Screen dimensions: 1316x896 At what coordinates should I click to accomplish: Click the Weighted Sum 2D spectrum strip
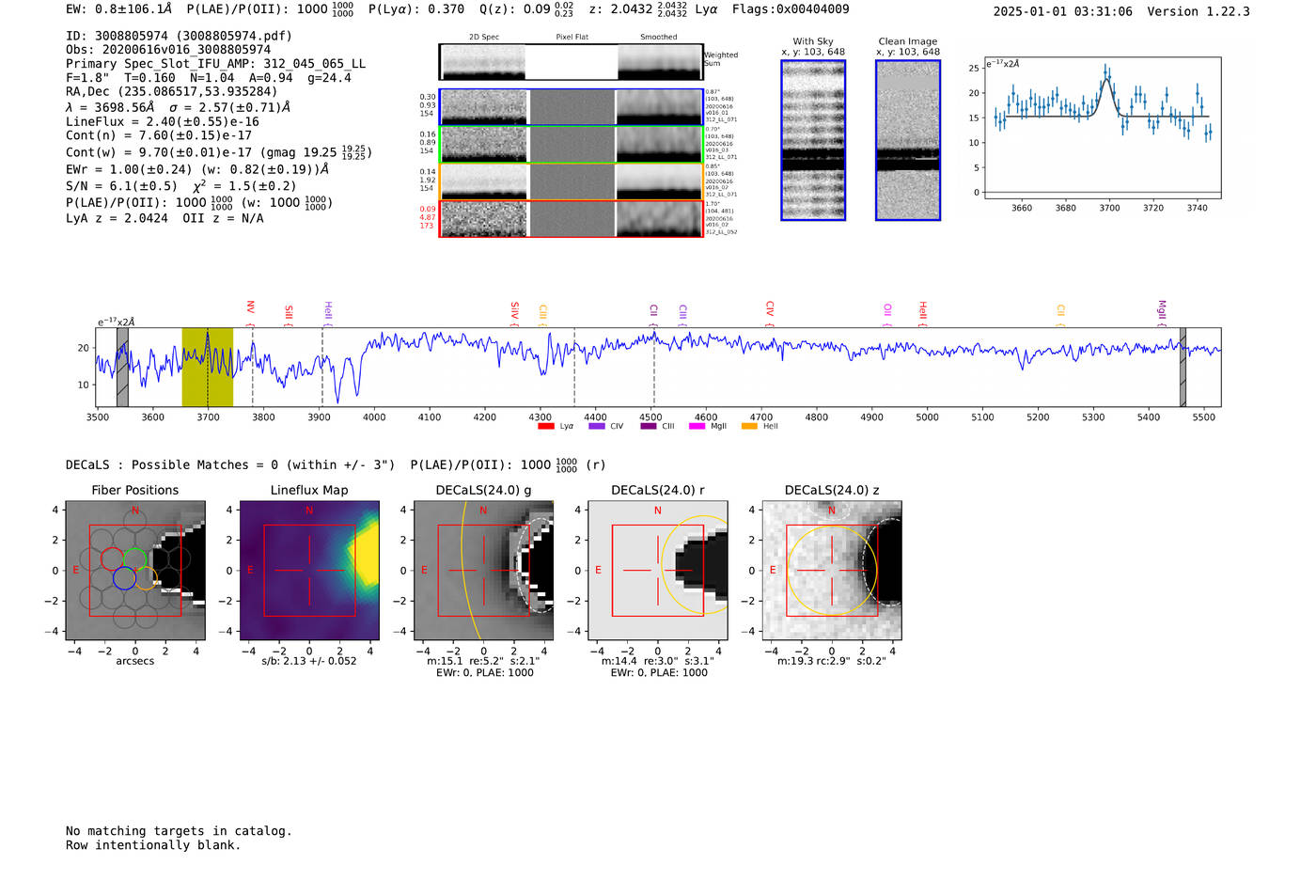[x=572, y=62]
